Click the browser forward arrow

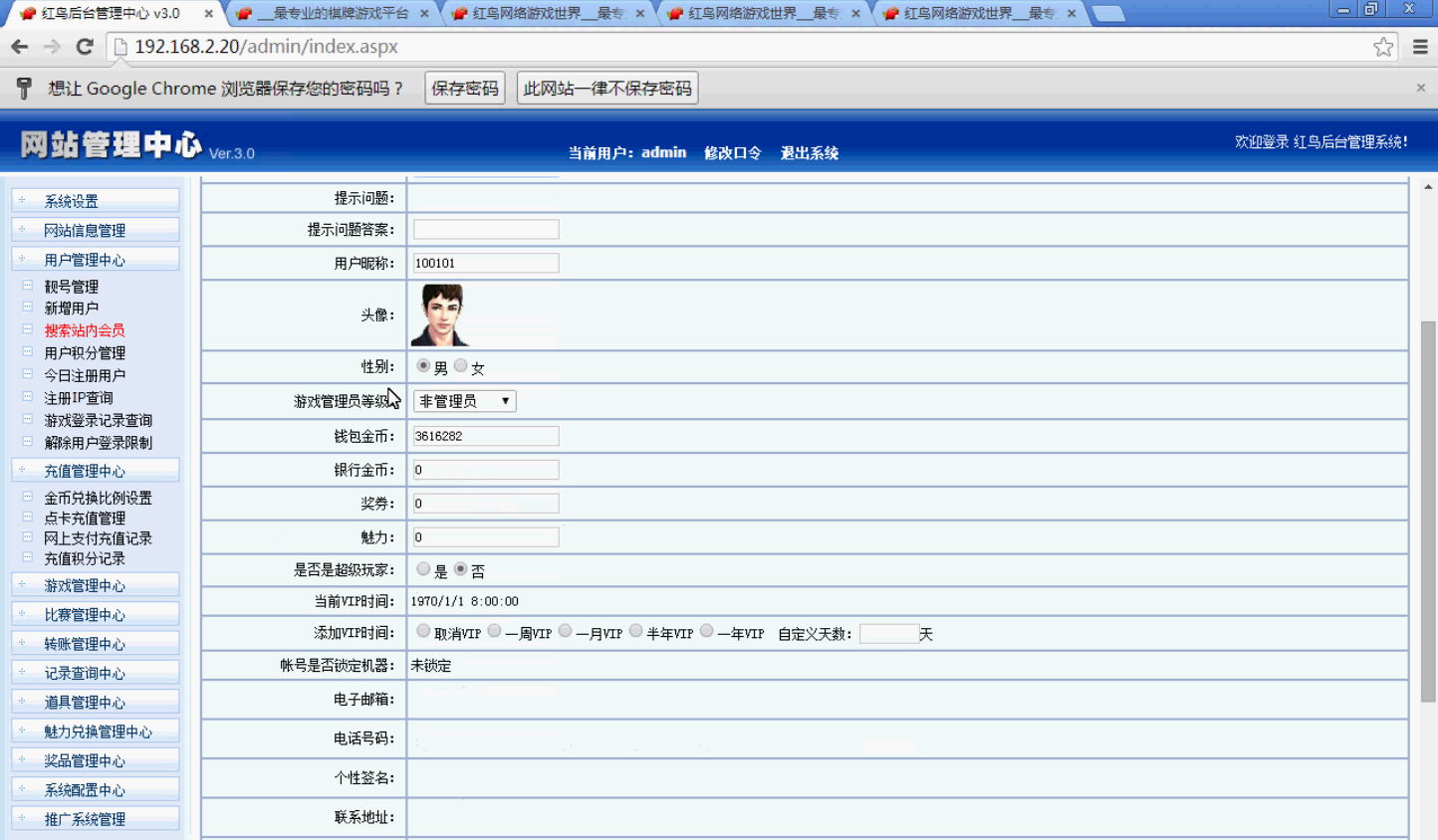point(52,47)
